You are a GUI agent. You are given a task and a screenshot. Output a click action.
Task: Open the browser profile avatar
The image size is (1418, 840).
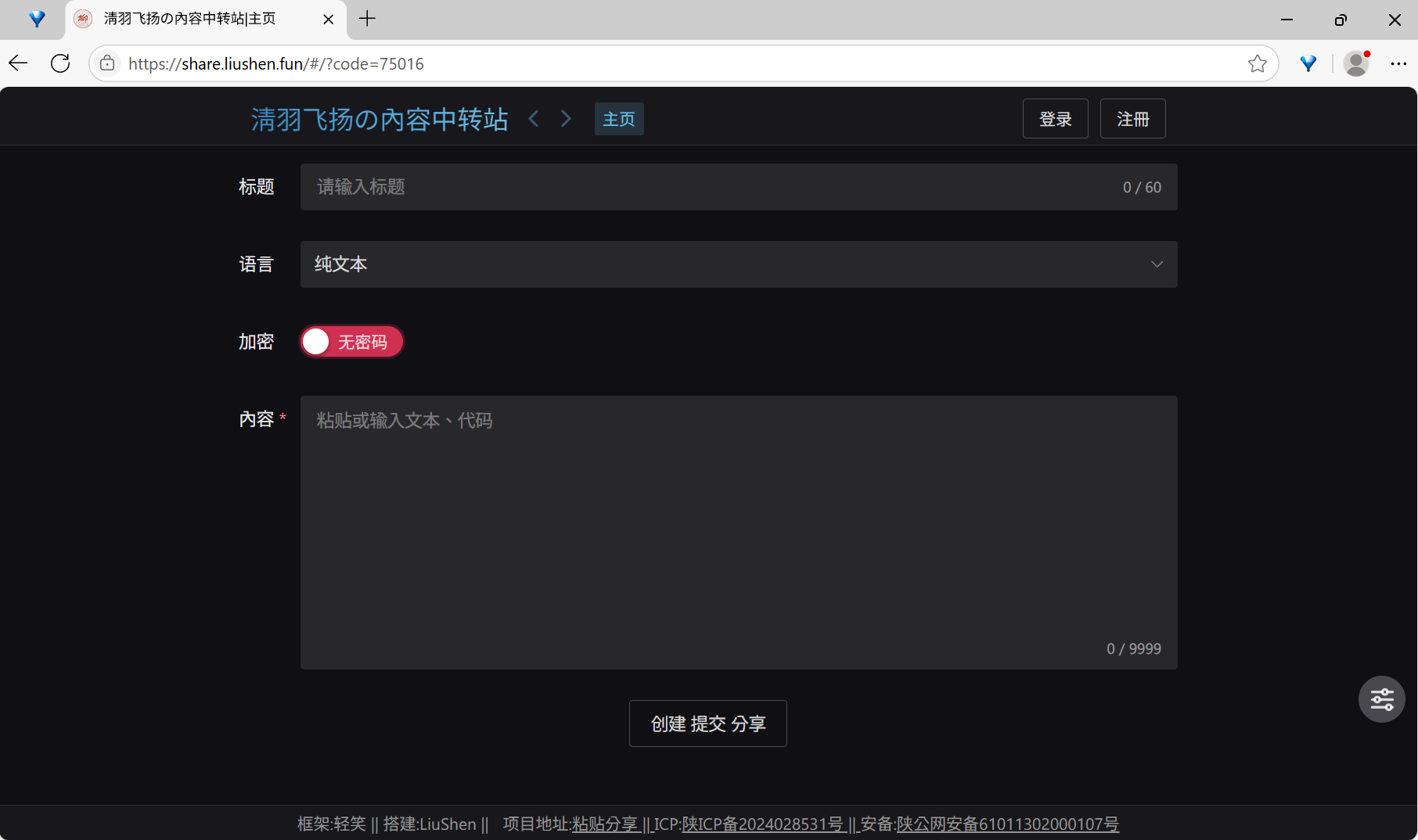1355,63
